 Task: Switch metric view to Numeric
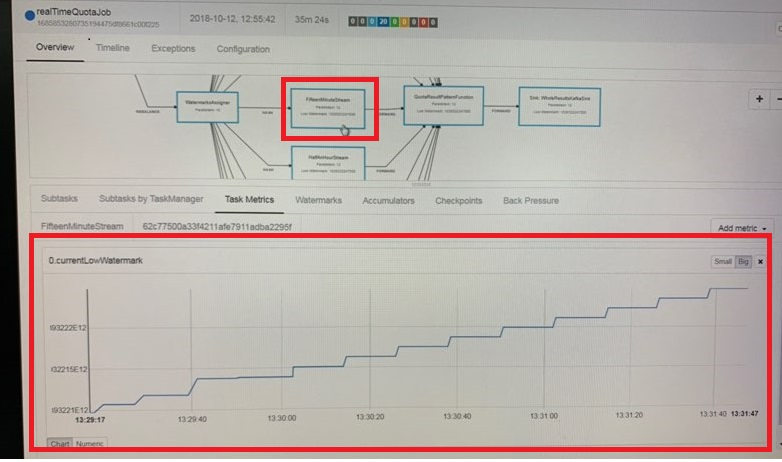[x=90, y=443]
